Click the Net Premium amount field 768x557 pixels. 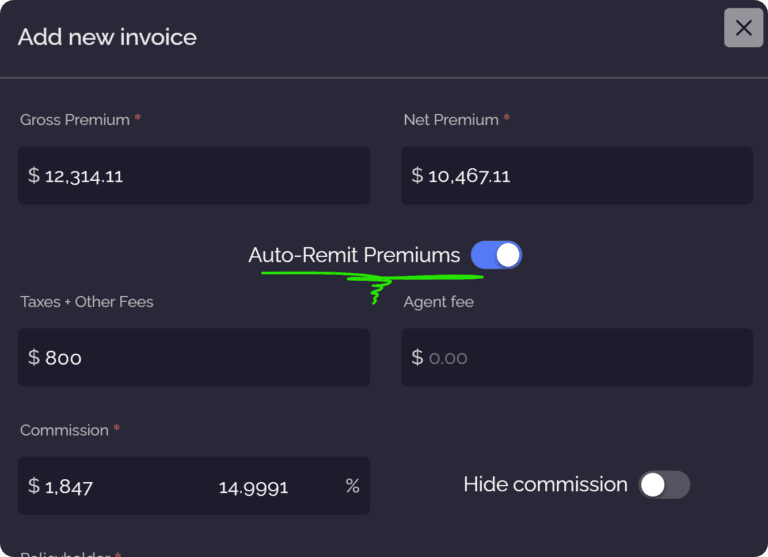pyautogui.click(x=577, y=175)
